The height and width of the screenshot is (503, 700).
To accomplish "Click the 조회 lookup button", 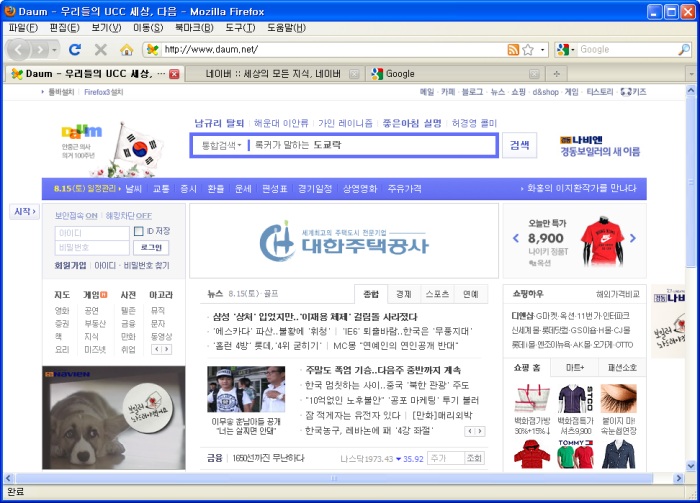I will click(474, 458).
